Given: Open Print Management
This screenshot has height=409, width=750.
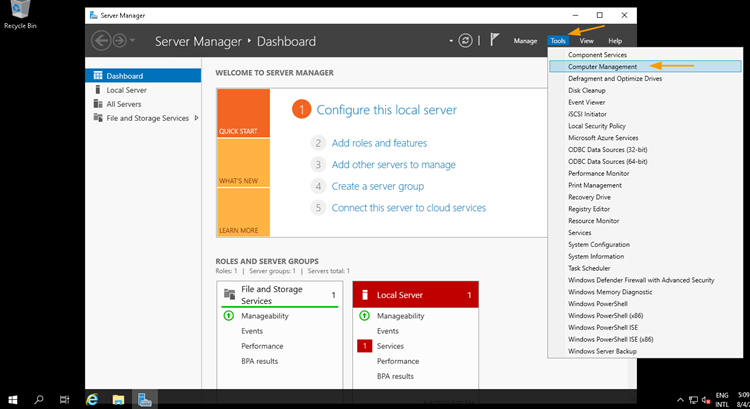Looking at the screenshot, I should click(595, 186).
